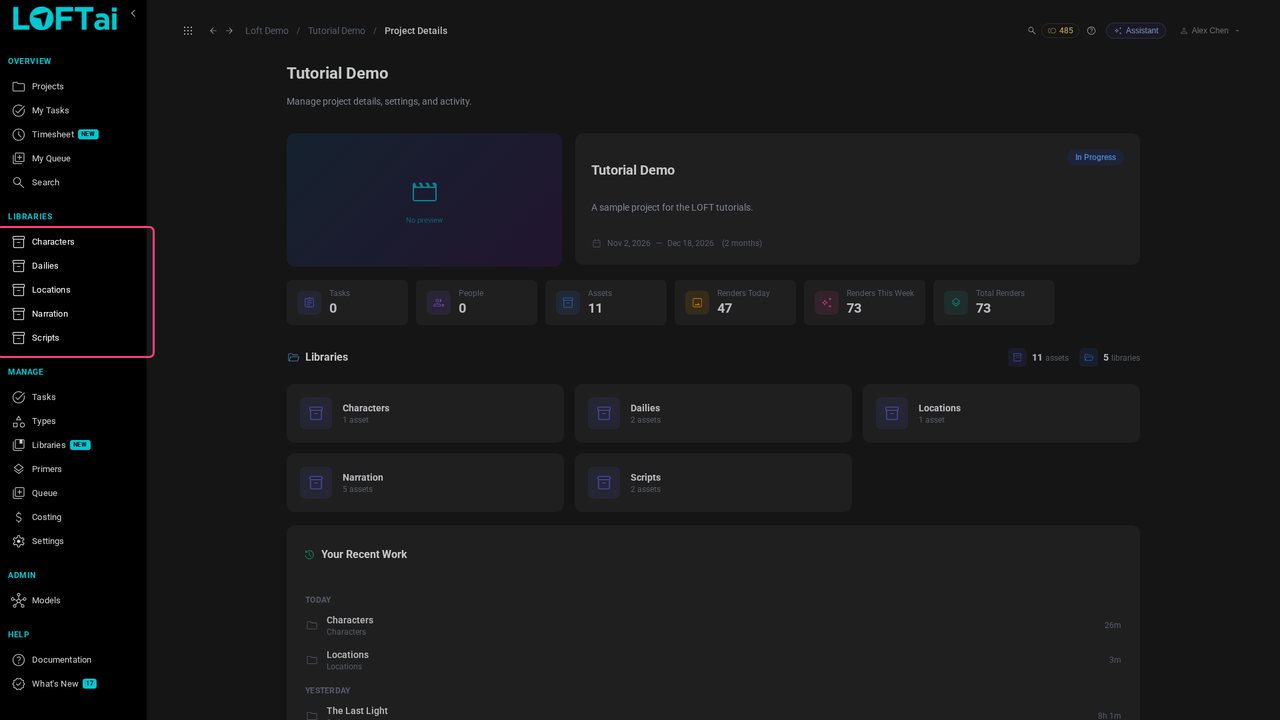Open the Timesheet sidebar item
Screen dimensions: 1280x720
(73, 134)
